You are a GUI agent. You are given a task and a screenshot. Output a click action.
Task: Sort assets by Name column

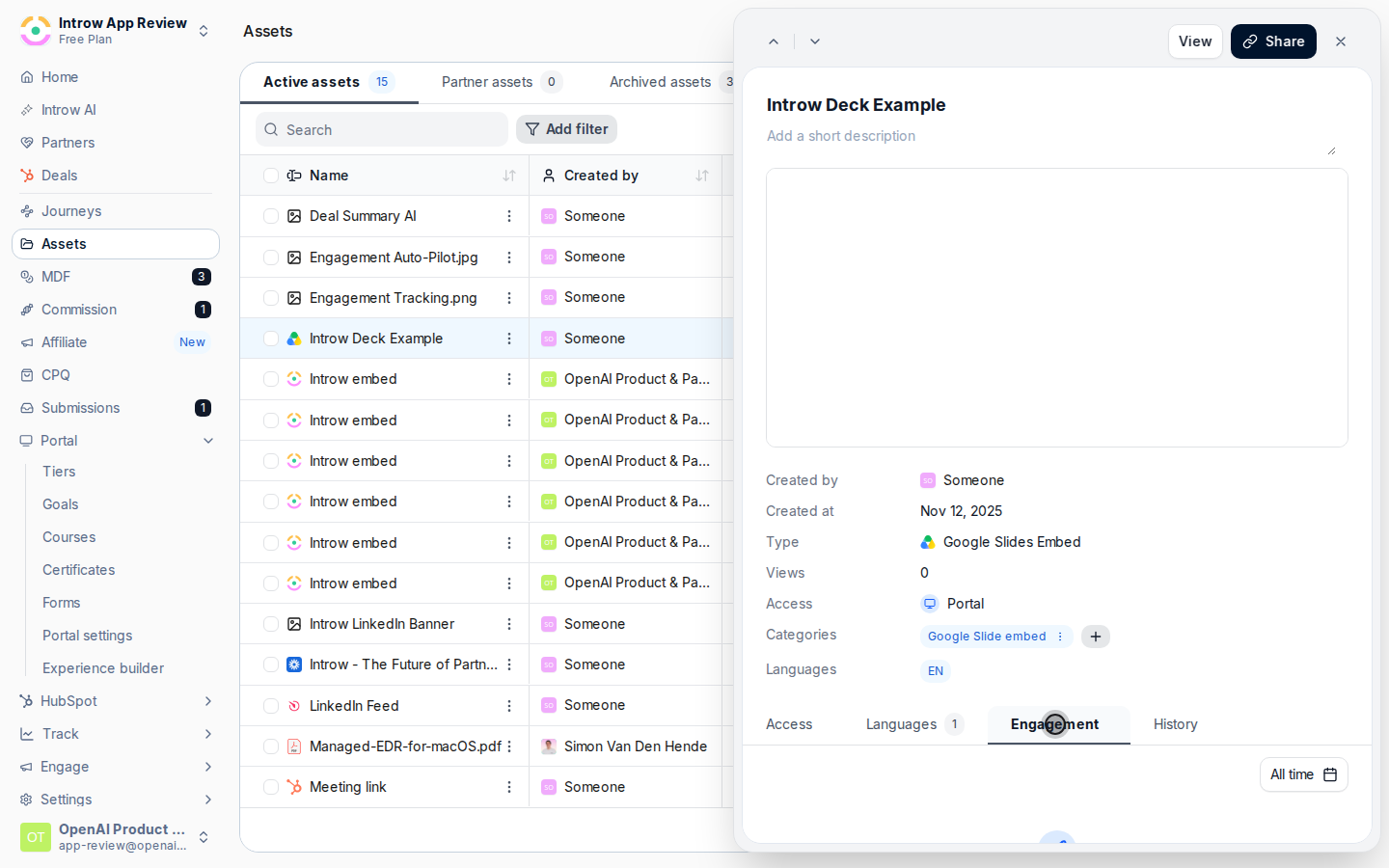(x=509, y=176)
